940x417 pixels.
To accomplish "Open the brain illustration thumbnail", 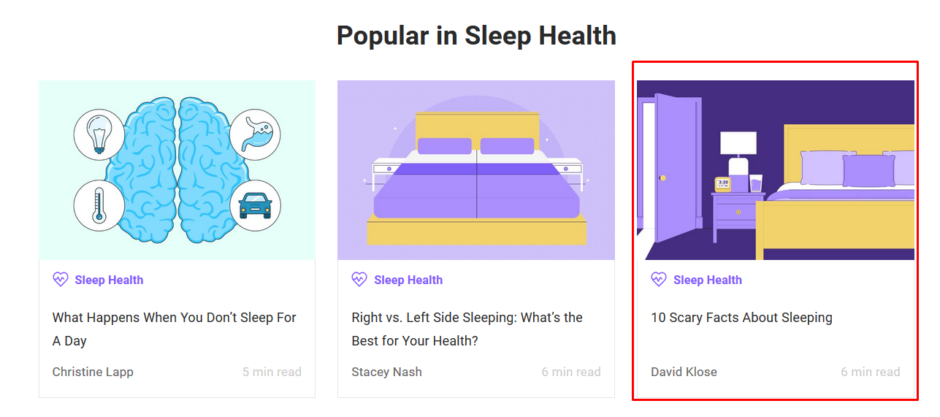I will 177,170.
